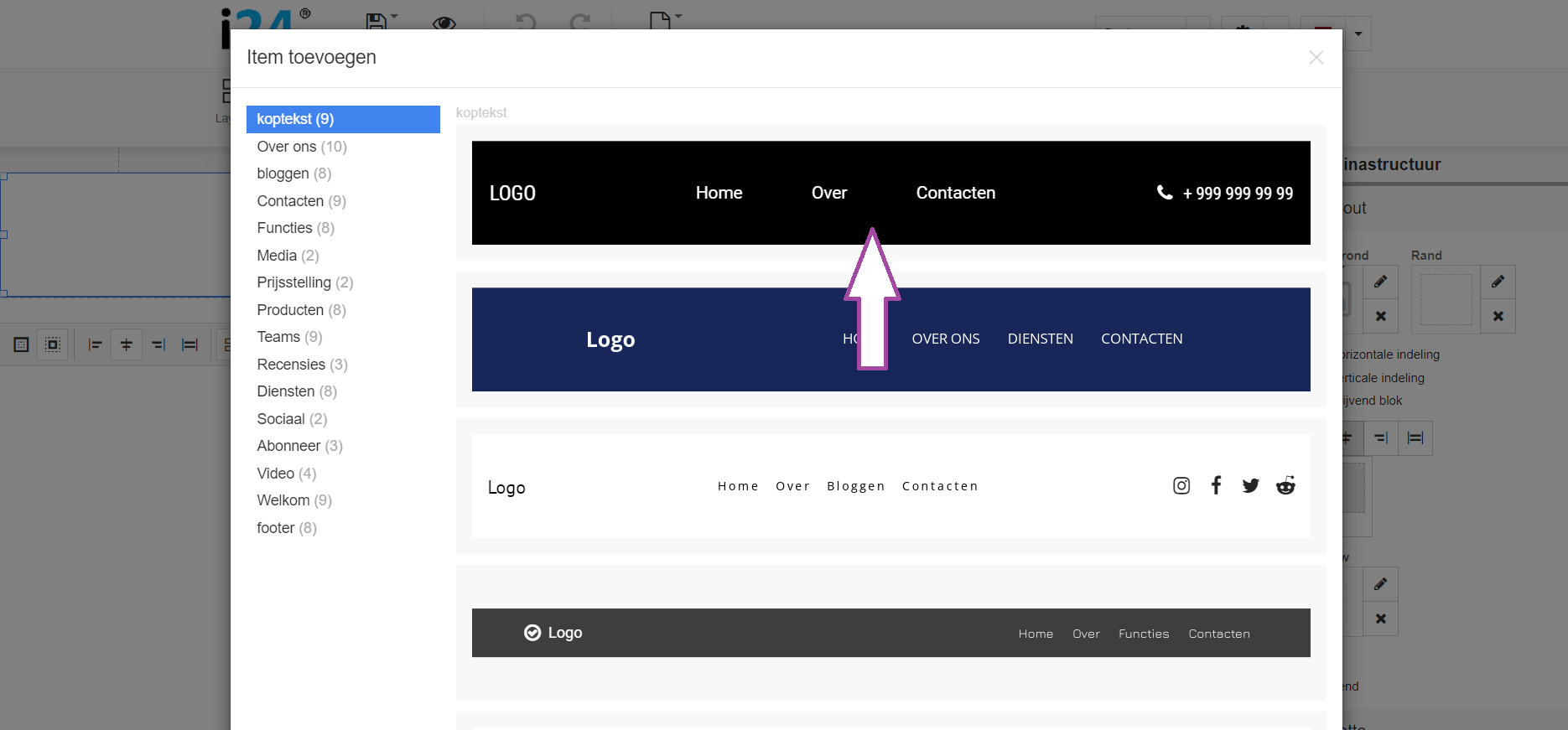The height and width of the screenshot is (730, 1568).
Task: Click the save icon in top toolbar
Action: click(x=376, y=22)
